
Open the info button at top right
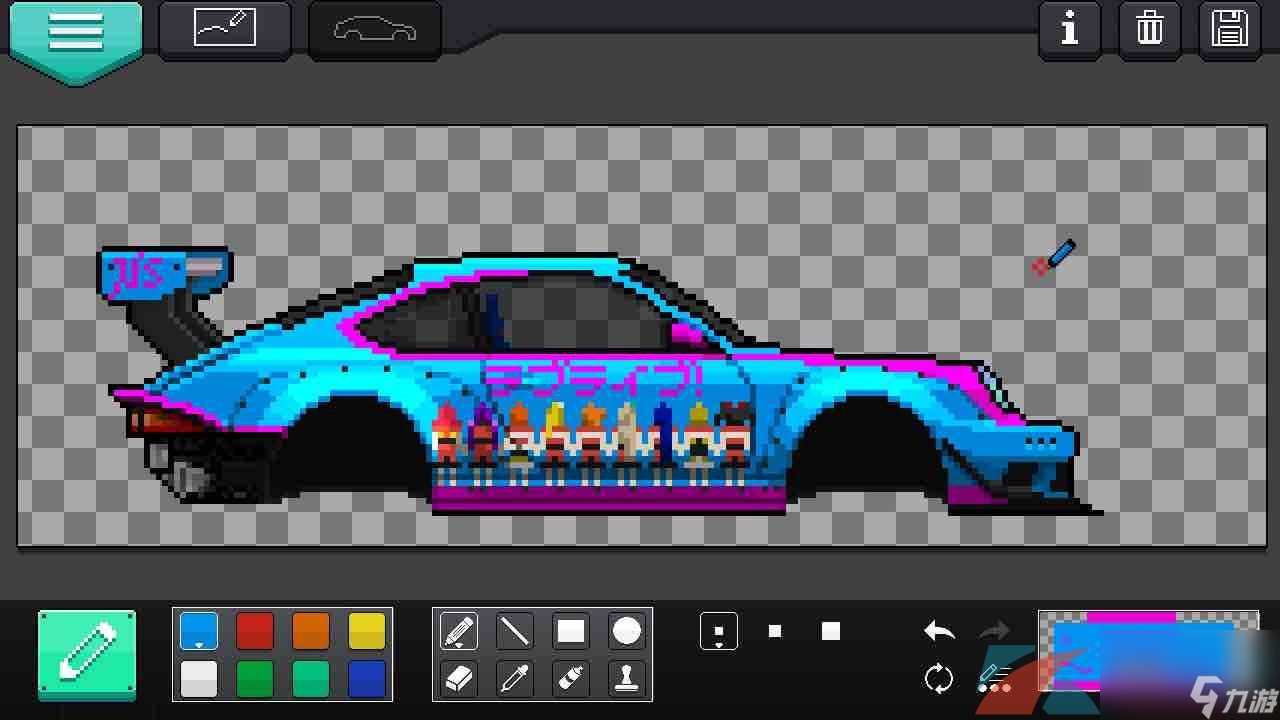(x=1070, y=30)
